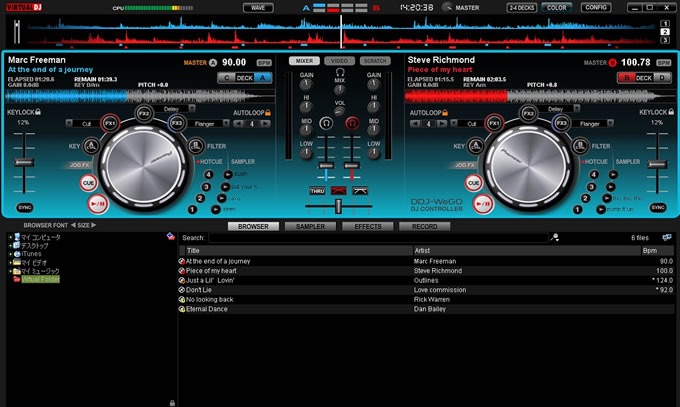Click the crossfader slider handle
The image size is (680, 407).
[338, 205]
